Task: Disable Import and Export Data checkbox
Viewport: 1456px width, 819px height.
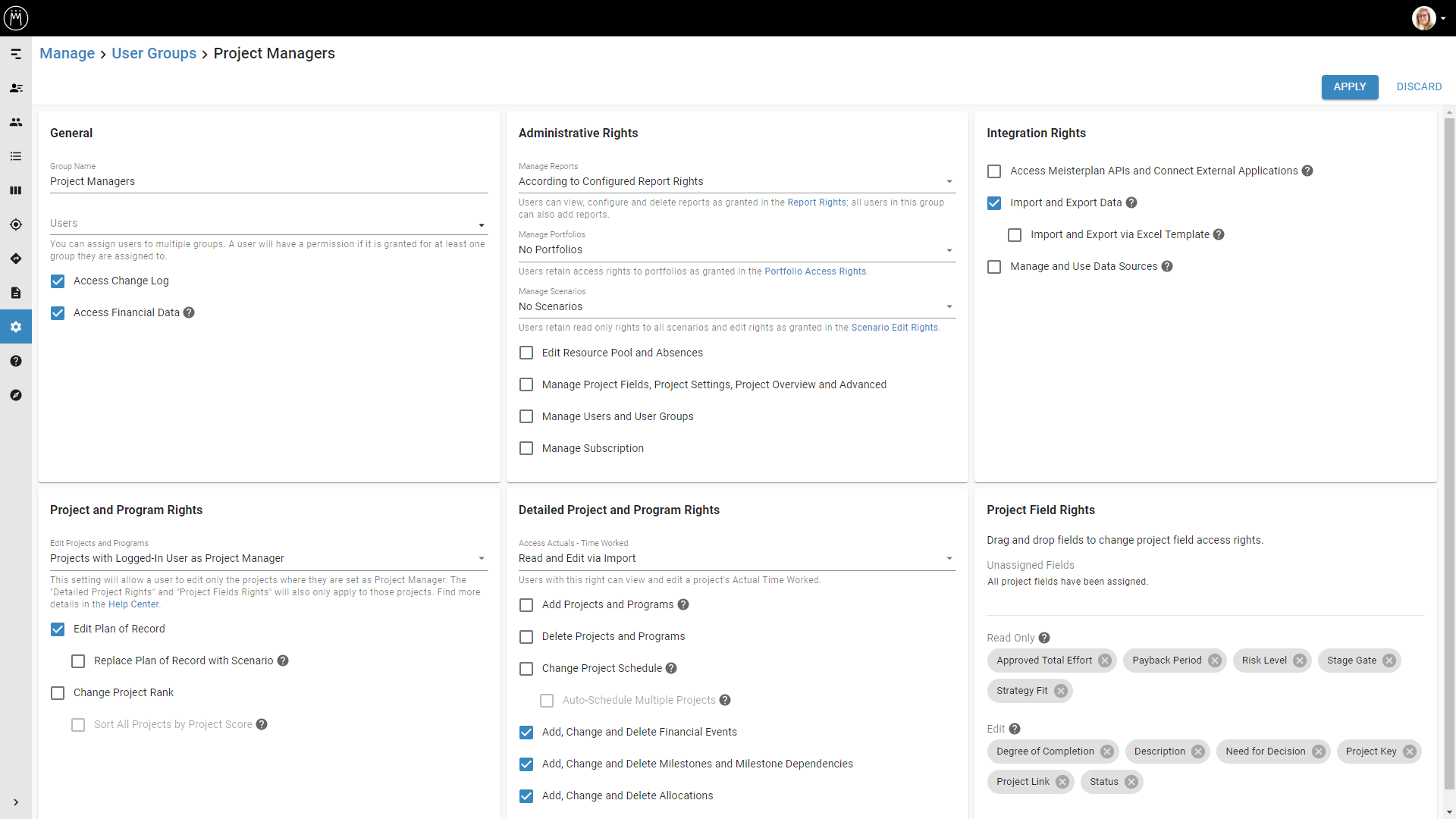Action: (994, 203)
